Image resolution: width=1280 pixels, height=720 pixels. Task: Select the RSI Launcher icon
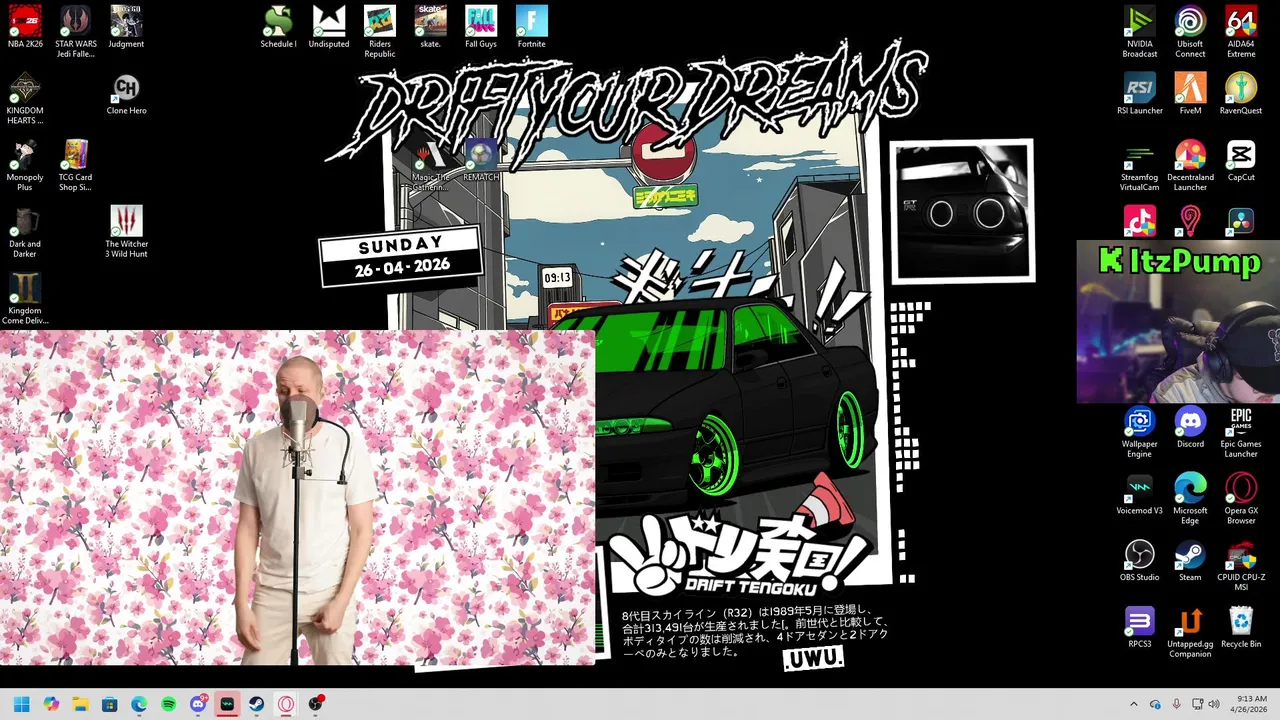coord(1139,94)
